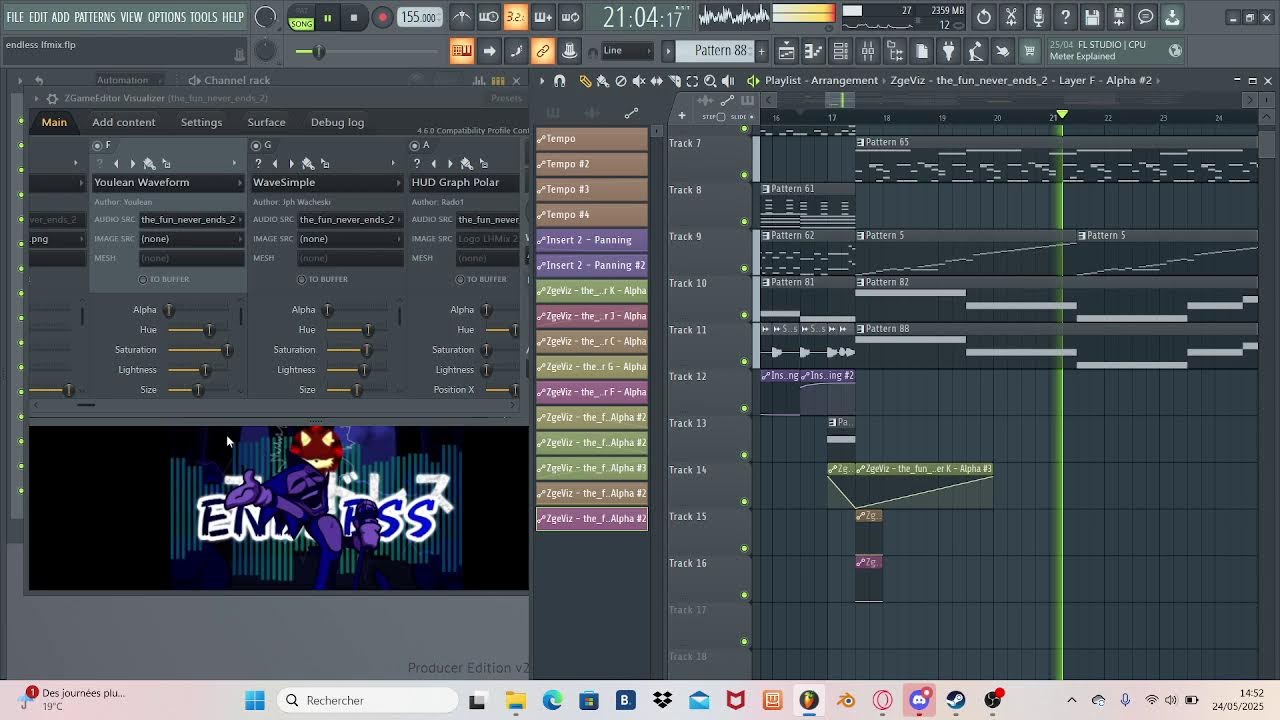This screenshot has height=720, width=1280.
Task: Open Presets in ZGameEditor Visualizer
Action: pos(506,98)
